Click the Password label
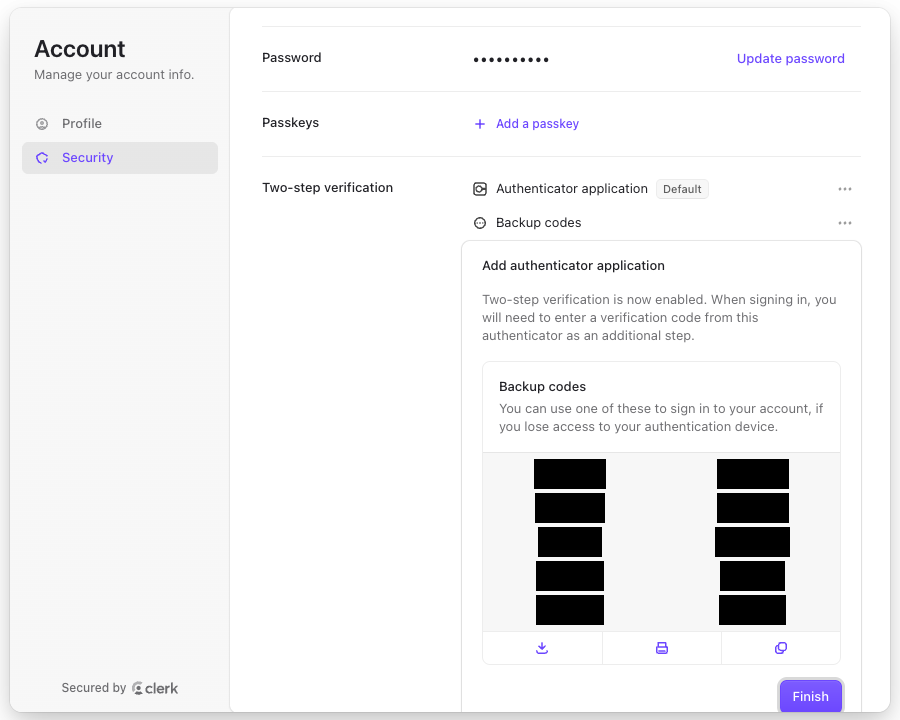900x720 pixels. click(x=292, y=57)
